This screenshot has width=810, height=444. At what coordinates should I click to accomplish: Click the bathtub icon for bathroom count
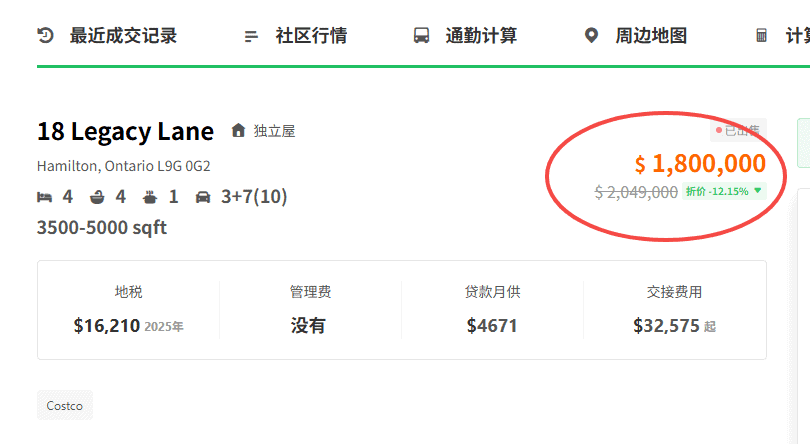98,196
